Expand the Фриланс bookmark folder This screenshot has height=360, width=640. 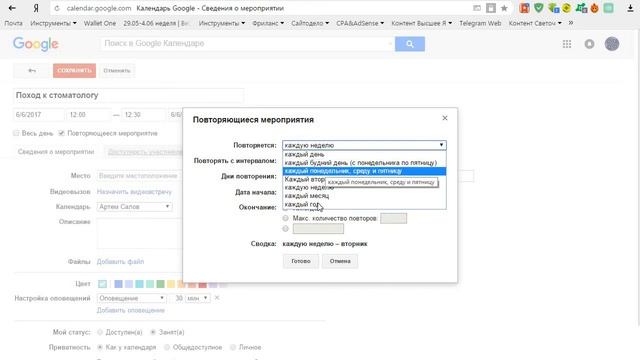[x=268, y=23]
